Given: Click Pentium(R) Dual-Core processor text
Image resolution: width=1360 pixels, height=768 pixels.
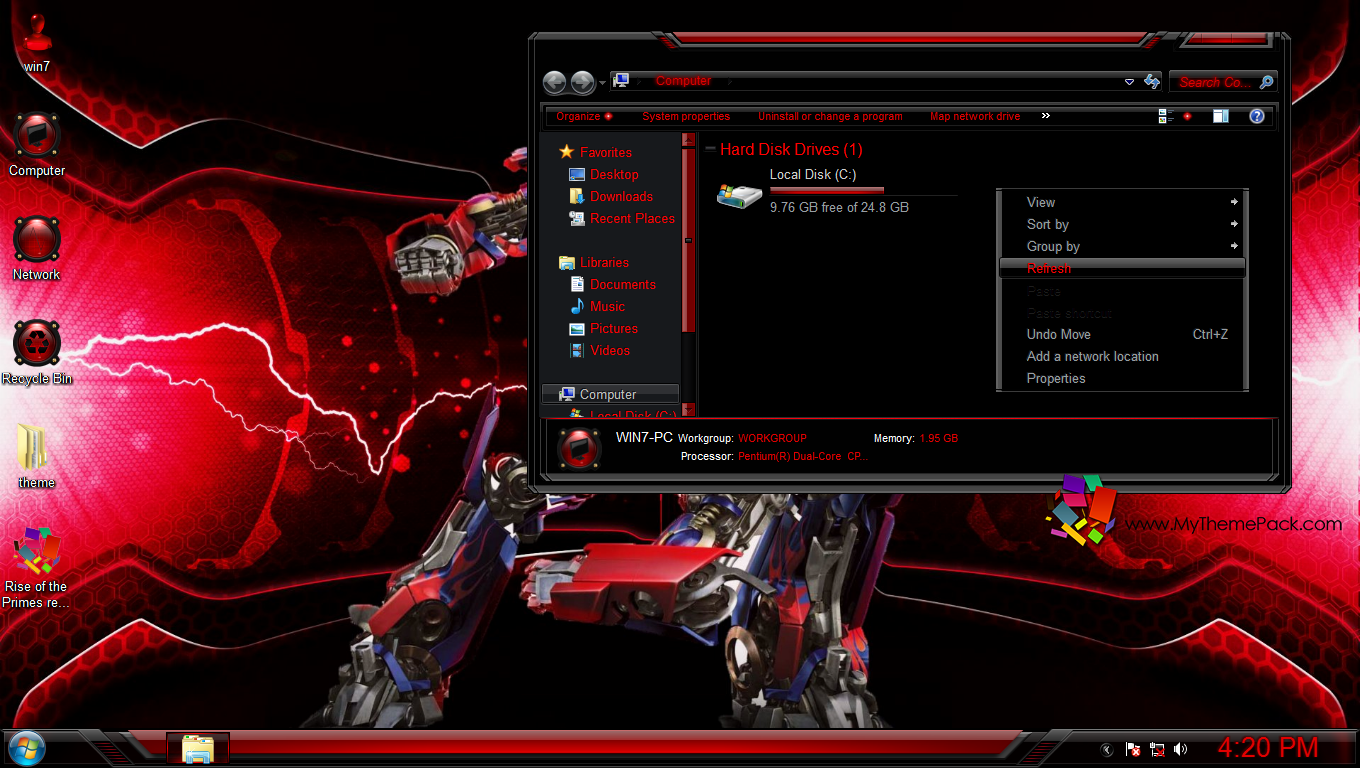Looking at the screenshot, I should pyautogui.click(x=803, y=456).
